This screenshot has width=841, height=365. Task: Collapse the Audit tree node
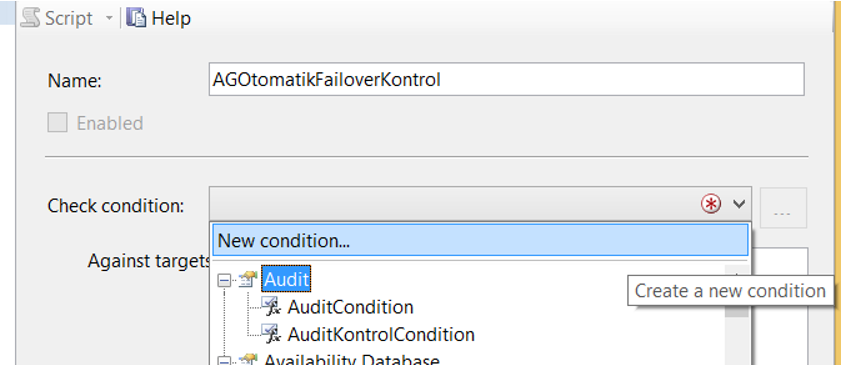[x=224, y=280]
